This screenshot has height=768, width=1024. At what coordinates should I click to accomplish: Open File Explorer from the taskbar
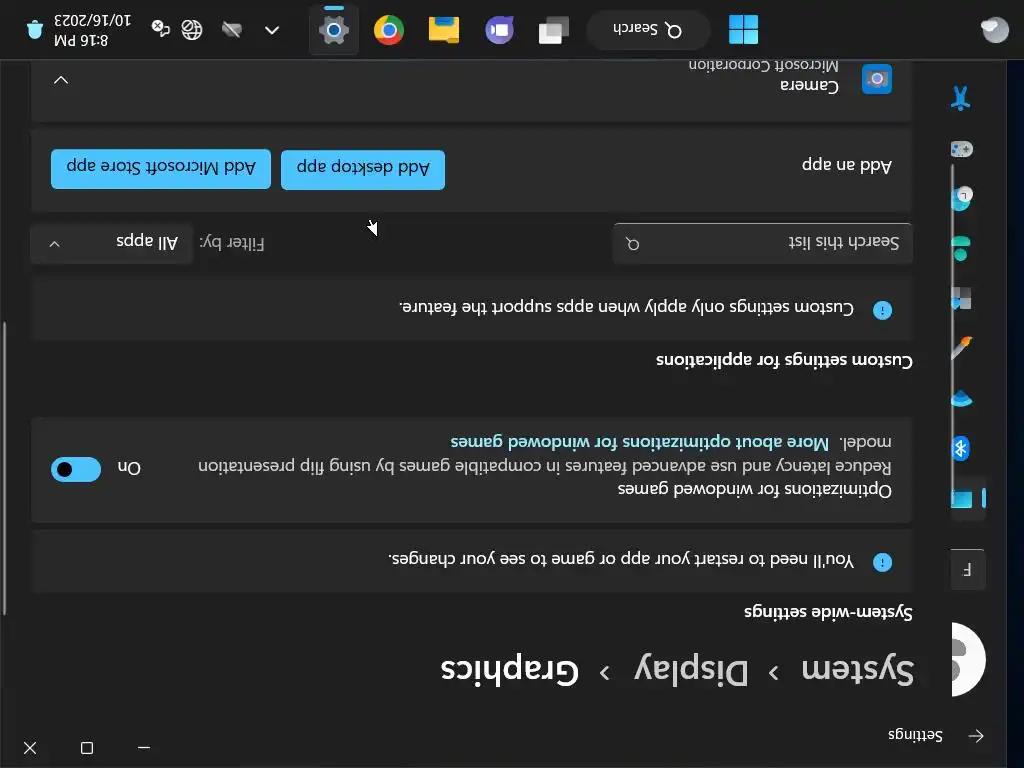(x=444, y=30)
